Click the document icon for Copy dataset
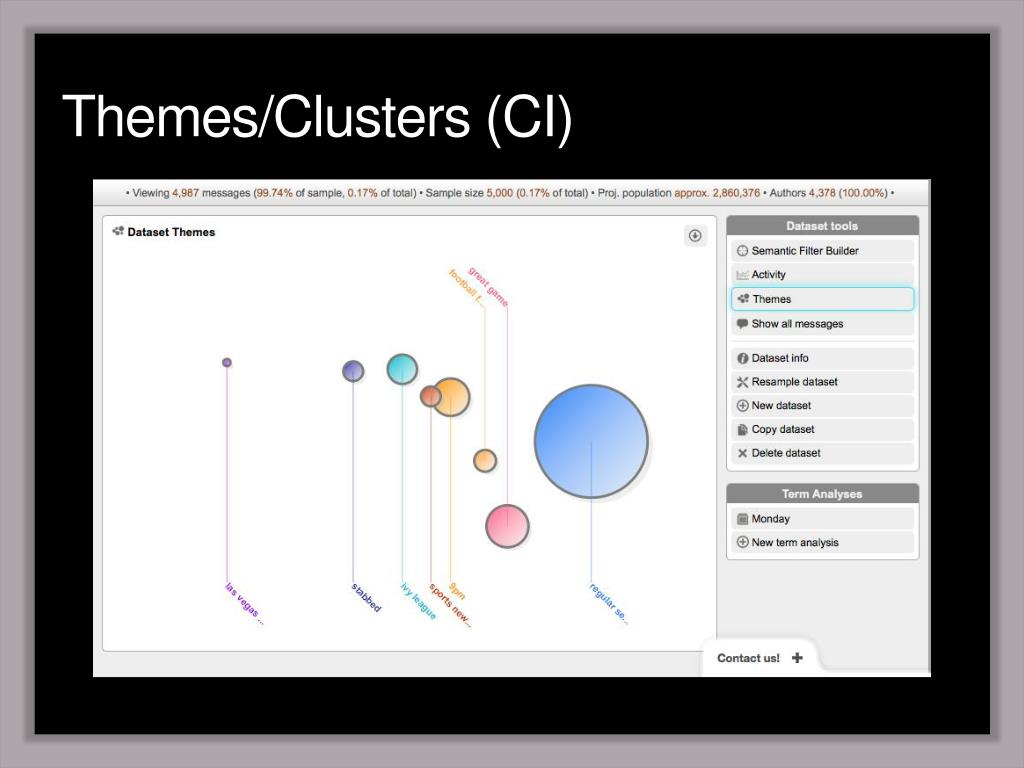Viewport: 1024px width, 768px height. (742, 429)
